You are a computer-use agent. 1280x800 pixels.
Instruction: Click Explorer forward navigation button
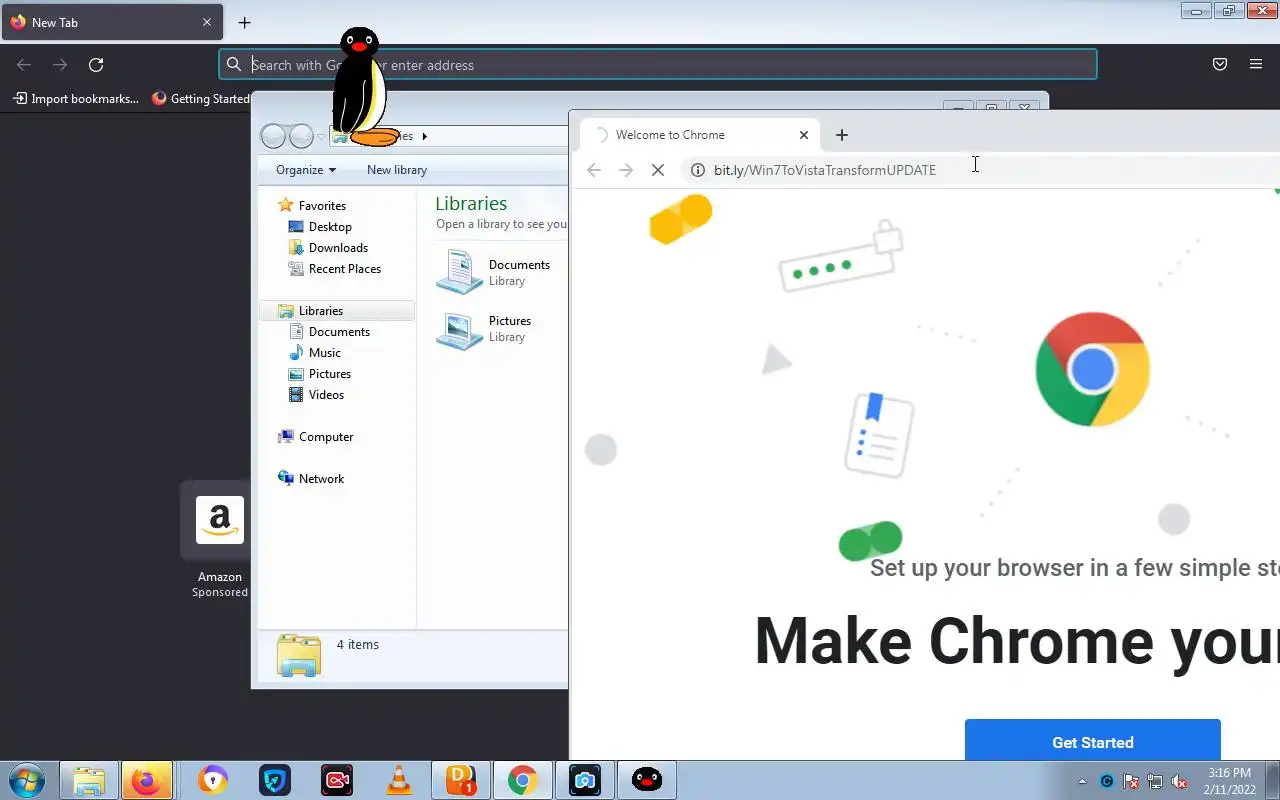[301, 136]
